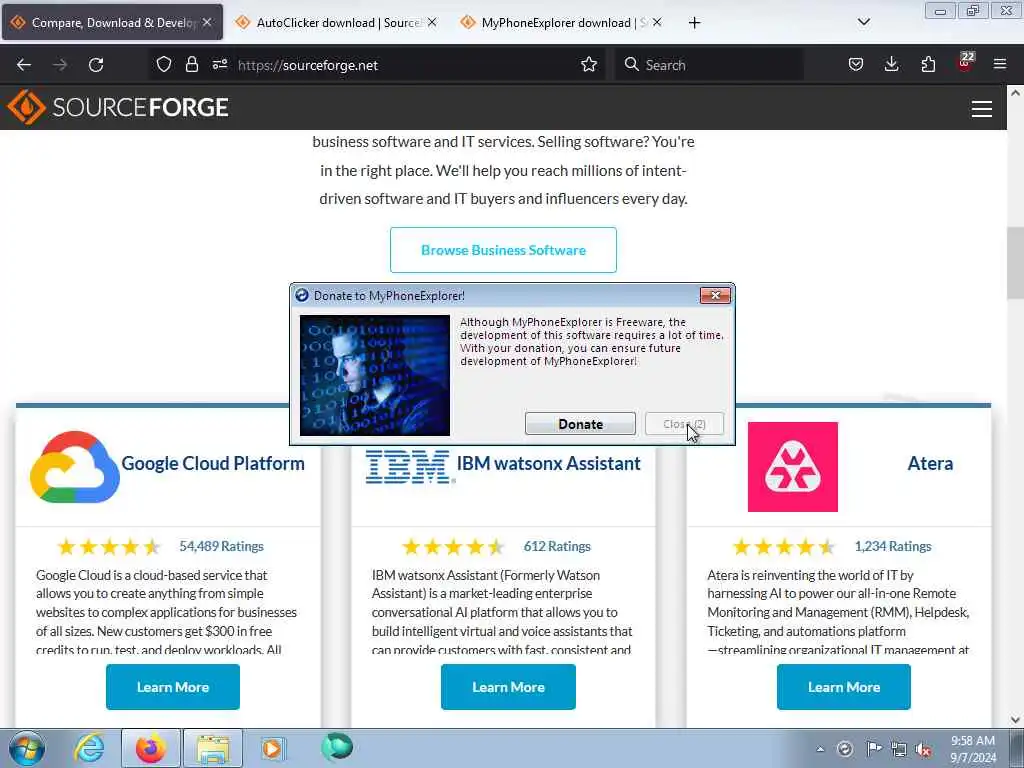Viewport: 1024px width, 768px height.
Task: Open the Google Cloud Platform title link
Action: (x=213, y=463)
